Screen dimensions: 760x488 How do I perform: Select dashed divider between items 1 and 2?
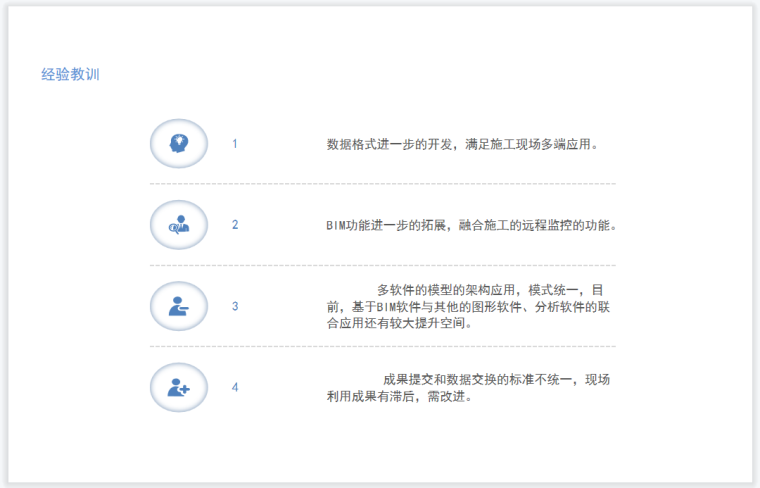tap(382, 184)
